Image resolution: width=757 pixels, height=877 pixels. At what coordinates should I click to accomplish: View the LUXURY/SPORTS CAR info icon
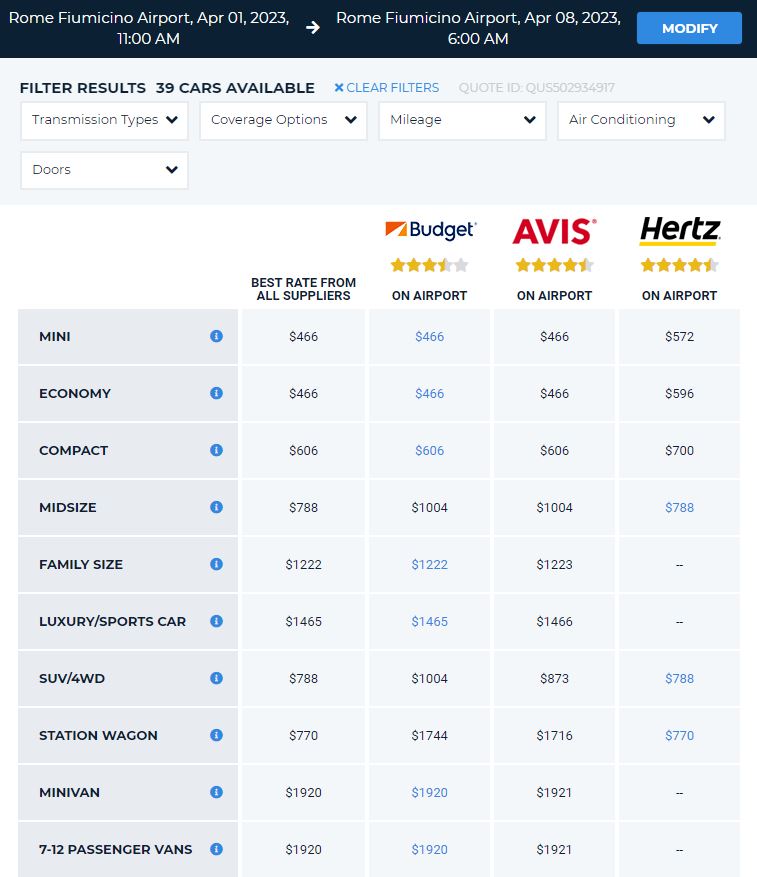216,622
